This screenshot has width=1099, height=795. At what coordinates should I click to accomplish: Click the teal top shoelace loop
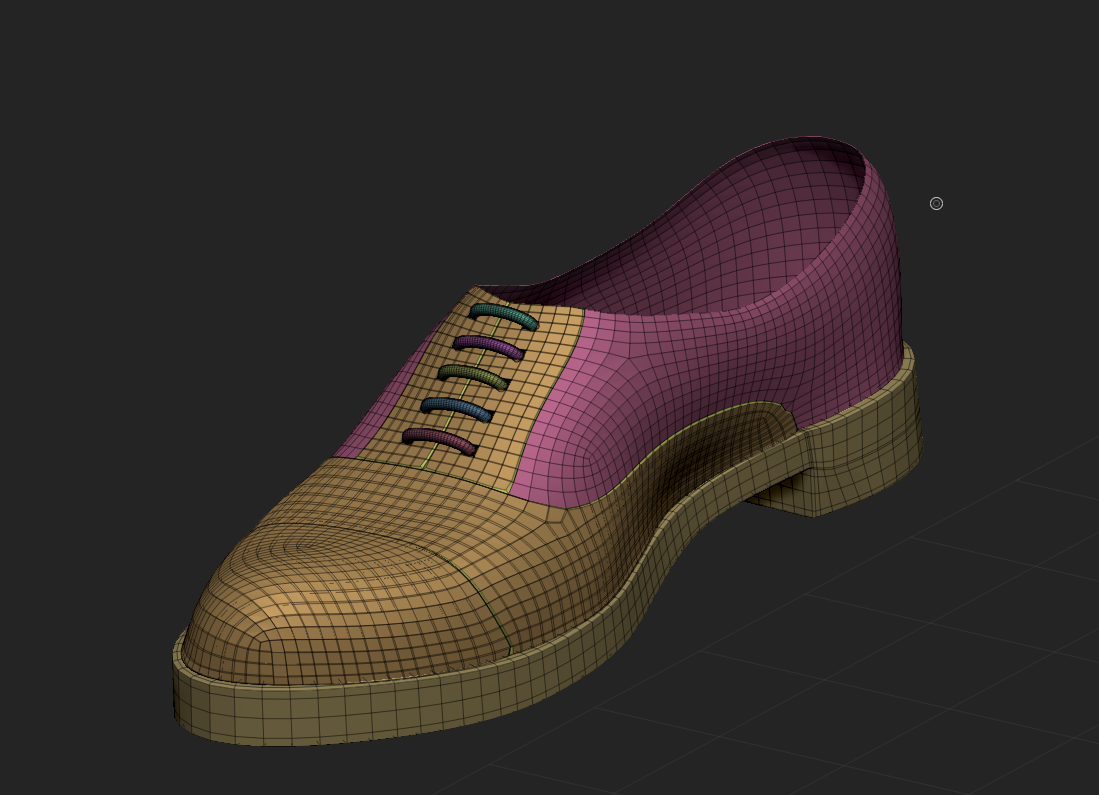pos(504,316)
